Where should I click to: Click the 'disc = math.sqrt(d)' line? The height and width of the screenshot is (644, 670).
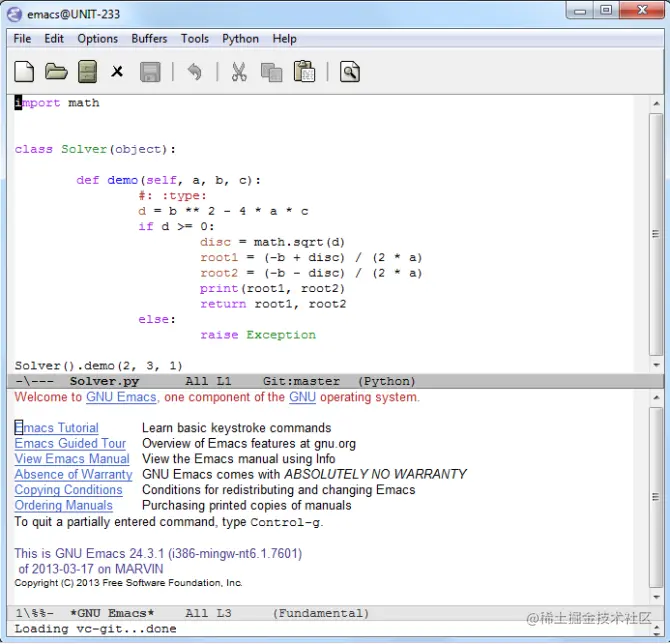click(272, 242)
